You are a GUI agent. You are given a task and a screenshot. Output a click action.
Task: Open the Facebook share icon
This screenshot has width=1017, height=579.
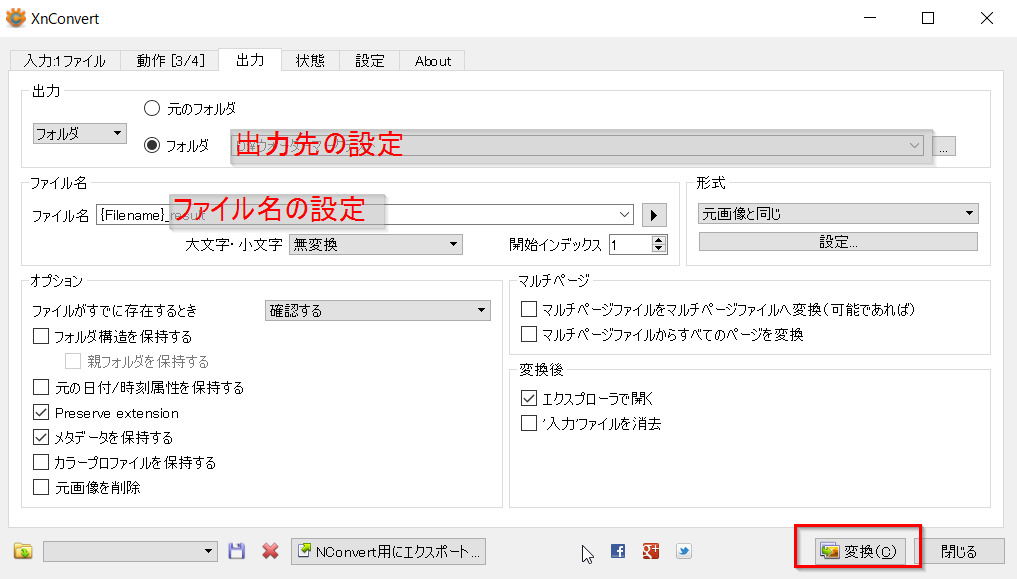coord(617,550)
